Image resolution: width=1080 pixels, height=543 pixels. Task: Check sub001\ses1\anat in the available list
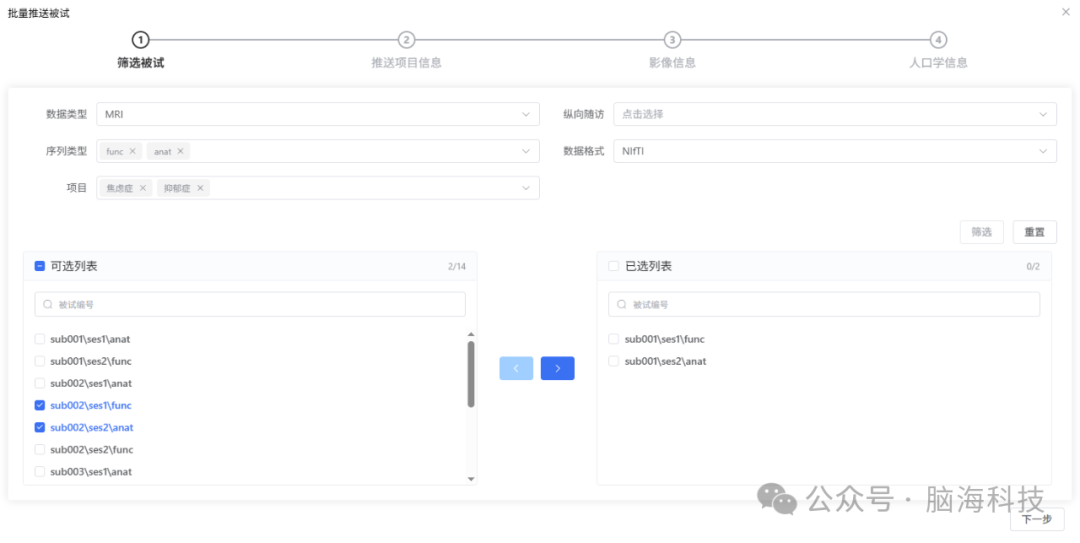click(40, 339)
